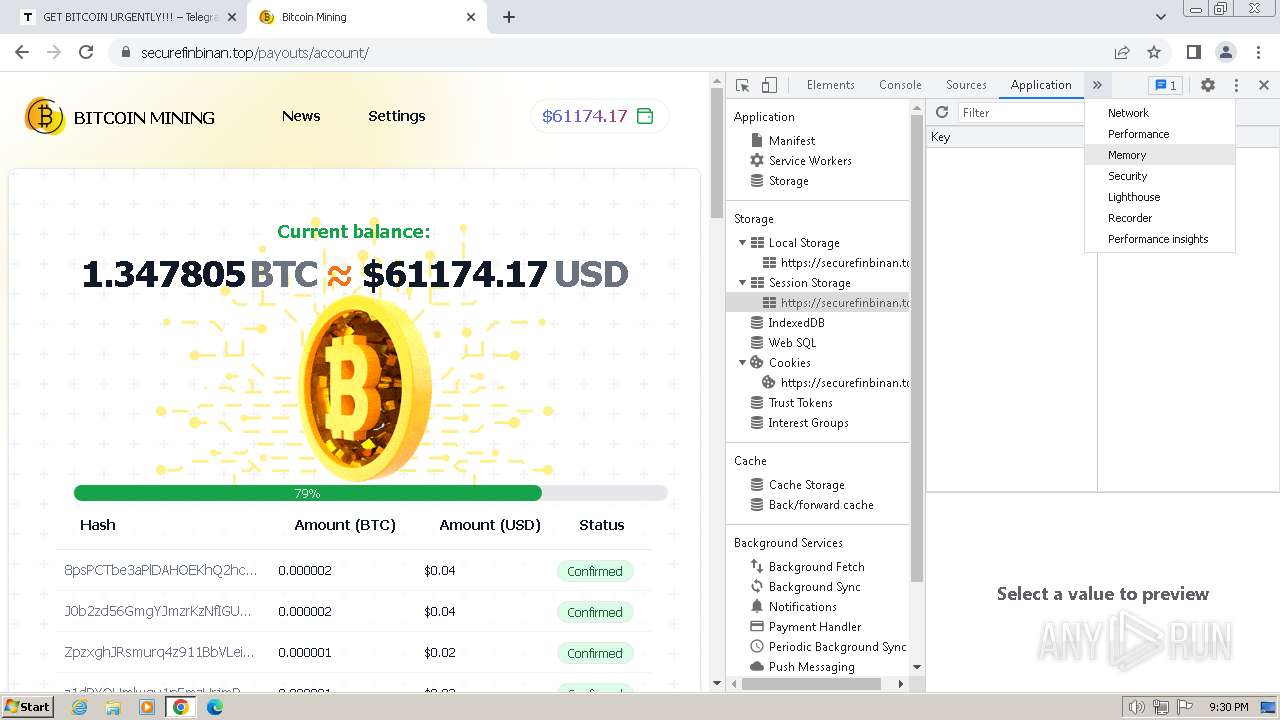Open the Manifest item
Screen dimensions: 1280x720
(791, 141)
